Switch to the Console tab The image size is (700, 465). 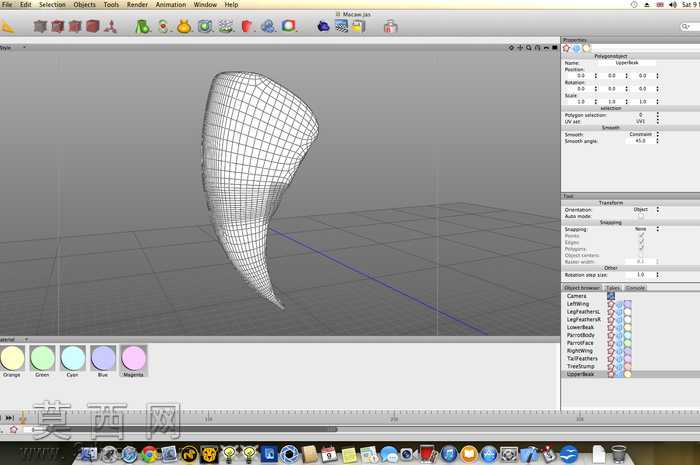tap(635, 288)
